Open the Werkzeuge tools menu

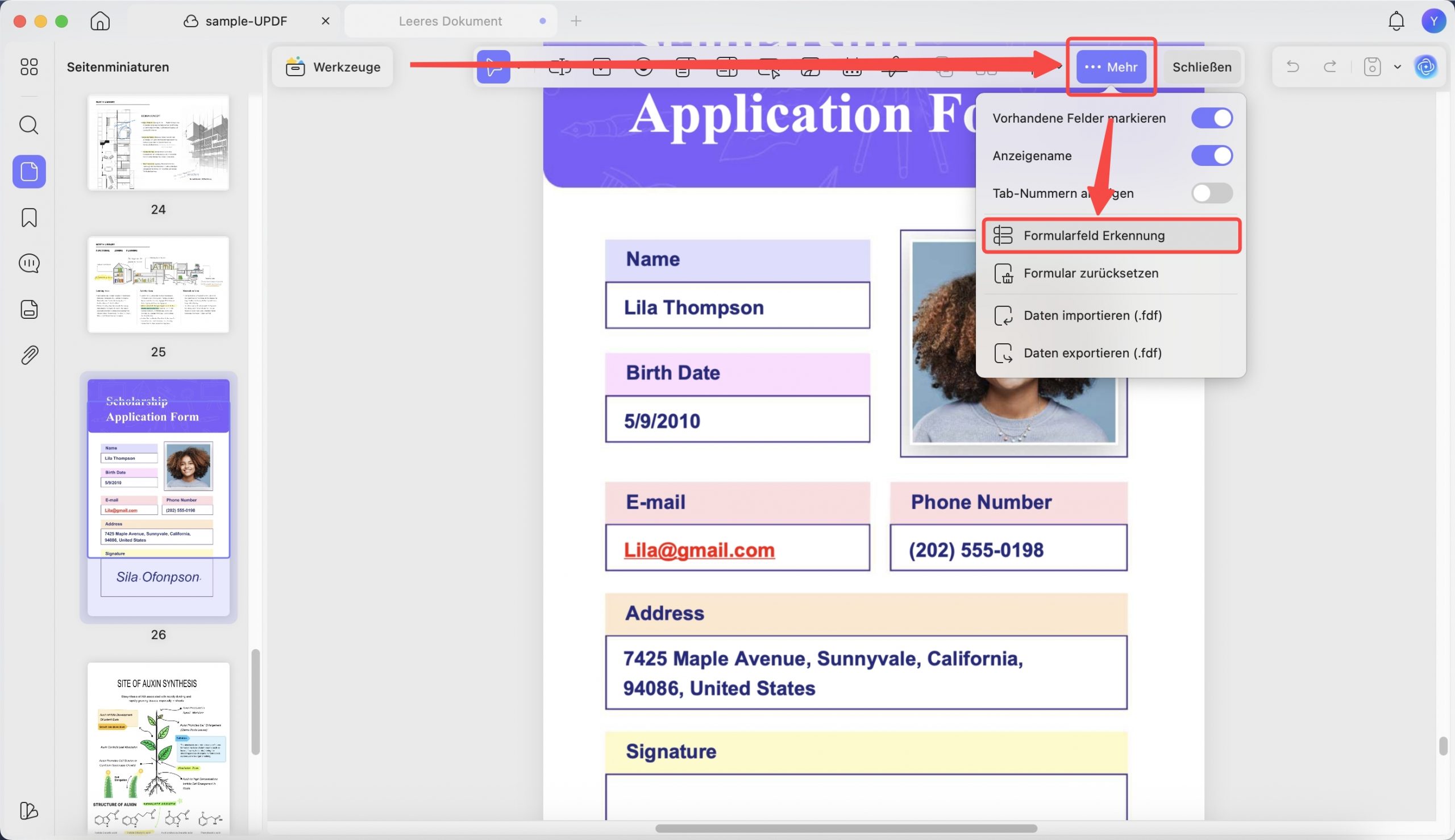pos(333,67)
